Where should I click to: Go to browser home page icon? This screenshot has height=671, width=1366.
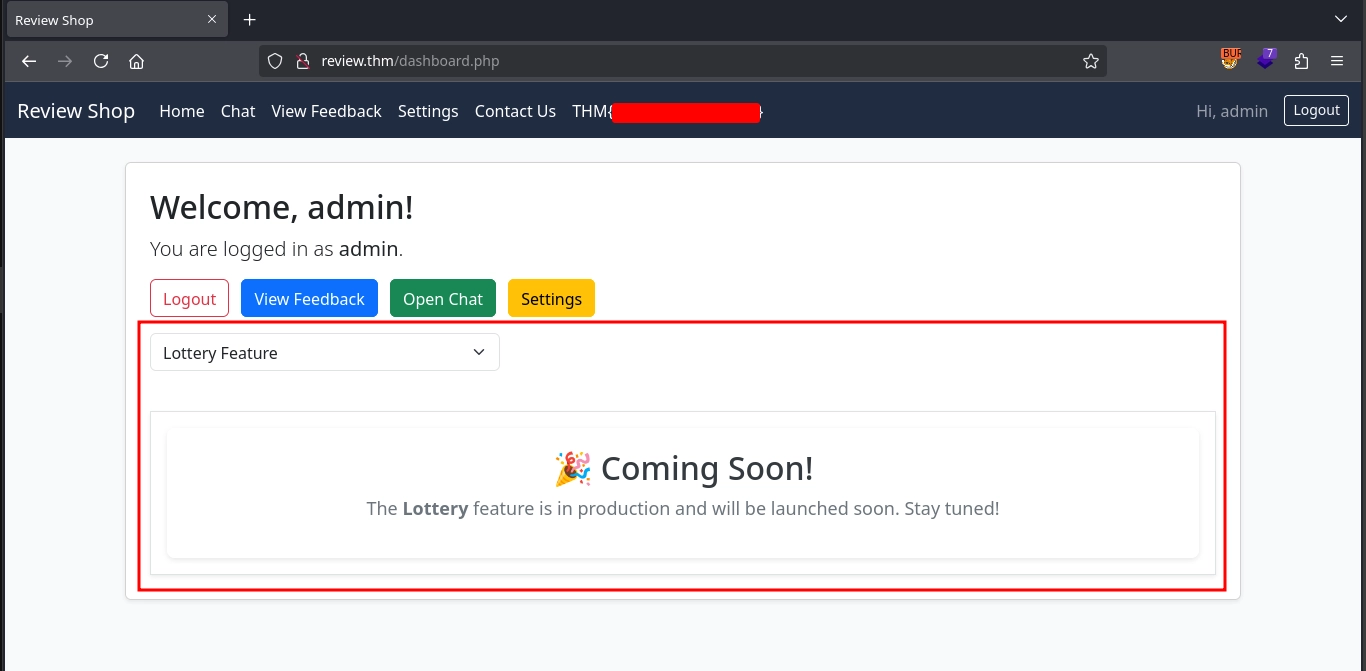click(137, 61)
